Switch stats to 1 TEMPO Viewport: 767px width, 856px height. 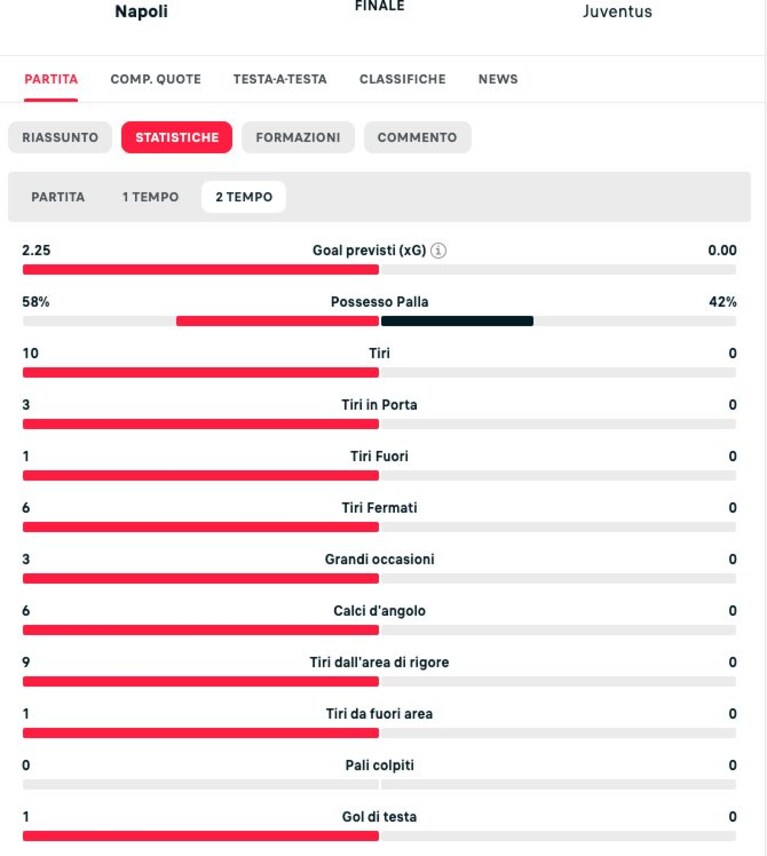[150, 197]
